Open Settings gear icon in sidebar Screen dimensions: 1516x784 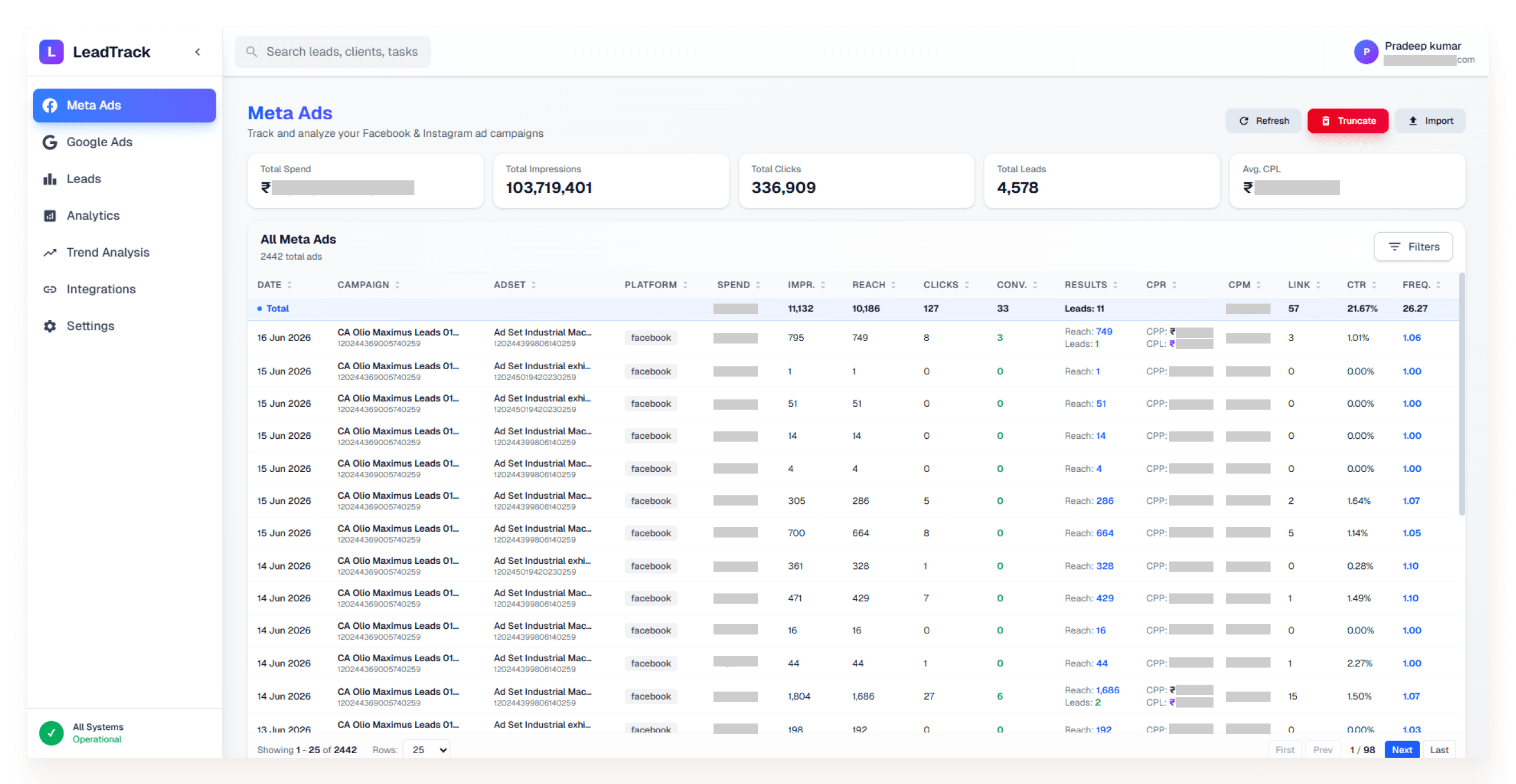[50, 326]
